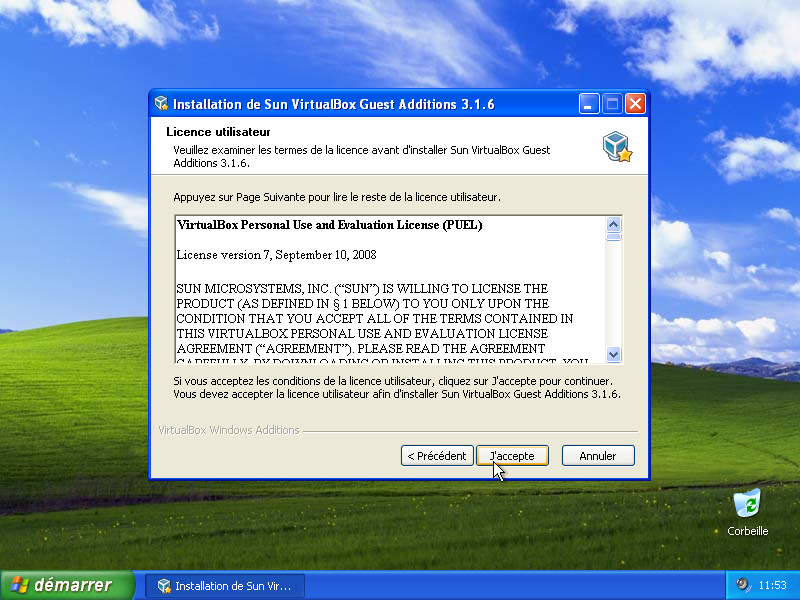The height and width of the screenshot is (600, 800).
Task: Click the installer icon in the title bar
Action: click(161, 104)
